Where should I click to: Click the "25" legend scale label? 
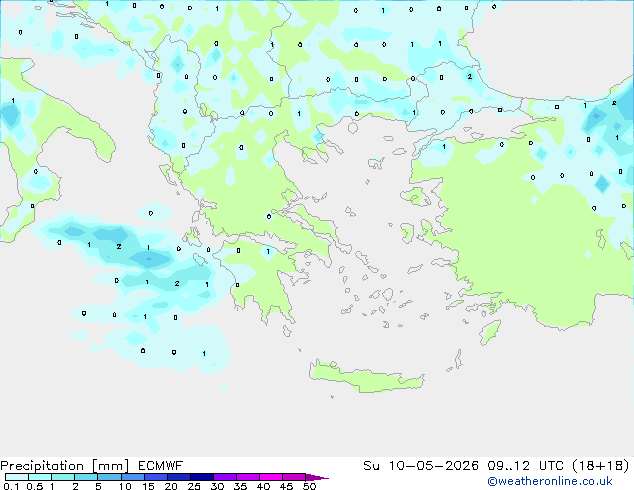pos(194,486)
